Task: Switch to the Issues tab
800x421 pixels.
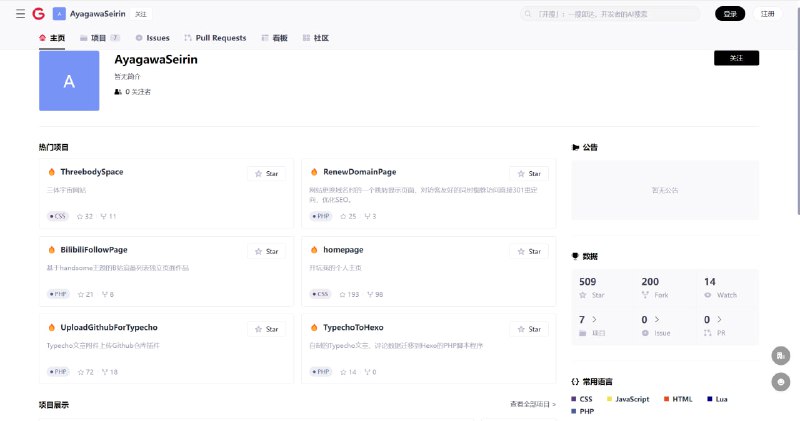Action: (x=152, y=38)
